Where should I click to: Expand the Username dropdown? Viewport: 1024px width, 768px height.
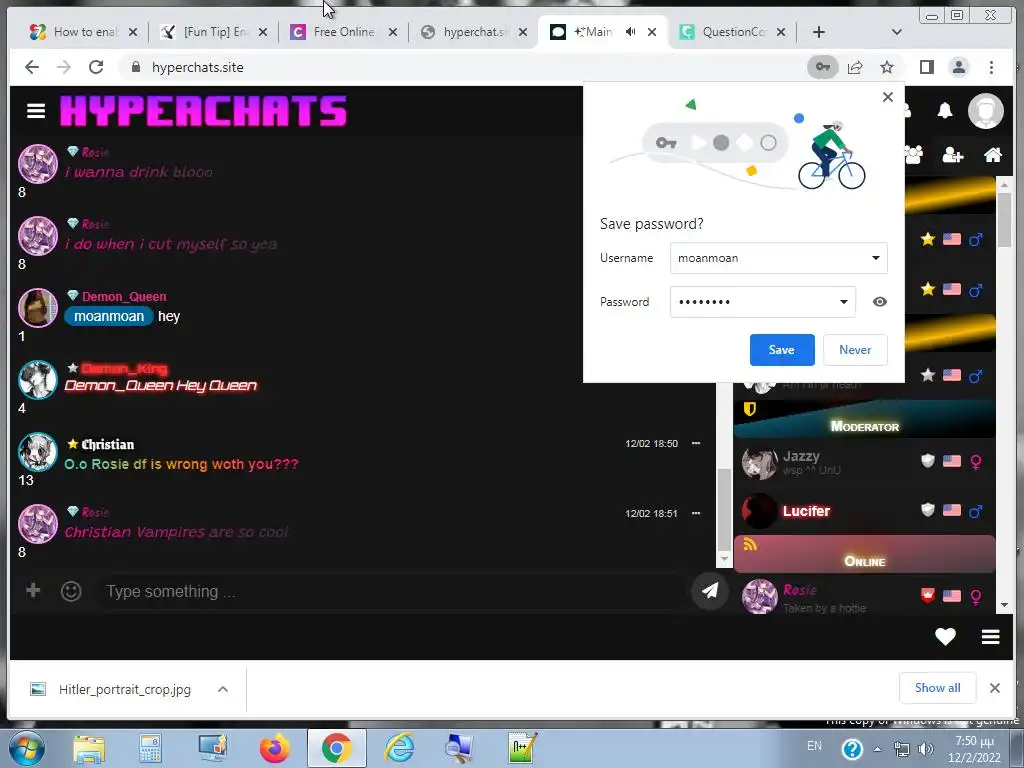[x=876, y=258]
